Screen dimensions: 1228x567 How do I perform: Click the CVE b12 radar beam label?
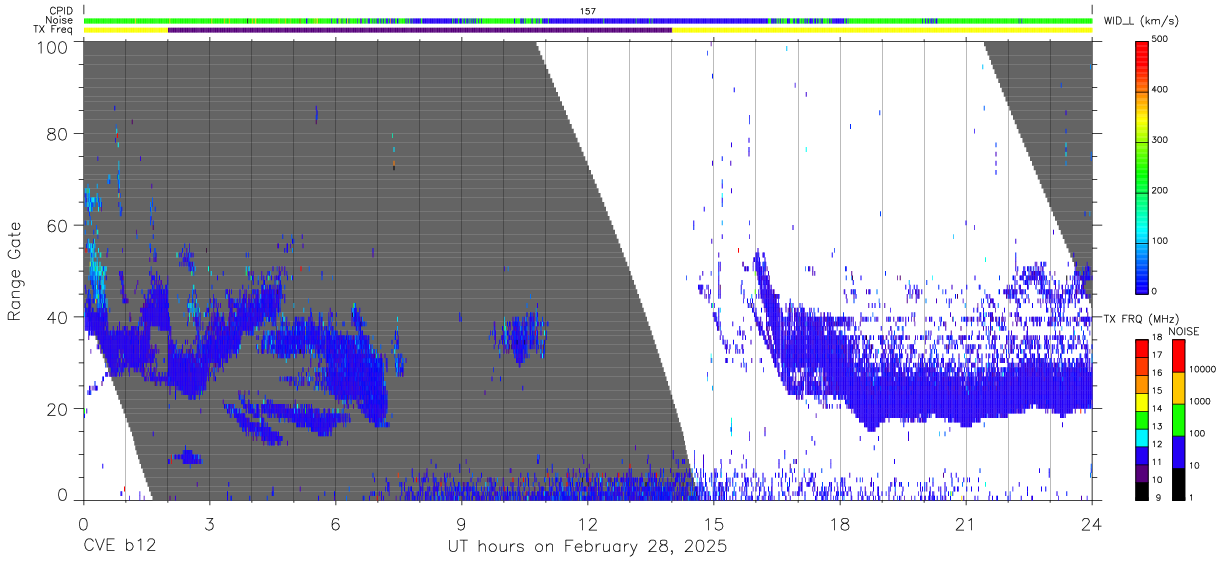[118, 547]
